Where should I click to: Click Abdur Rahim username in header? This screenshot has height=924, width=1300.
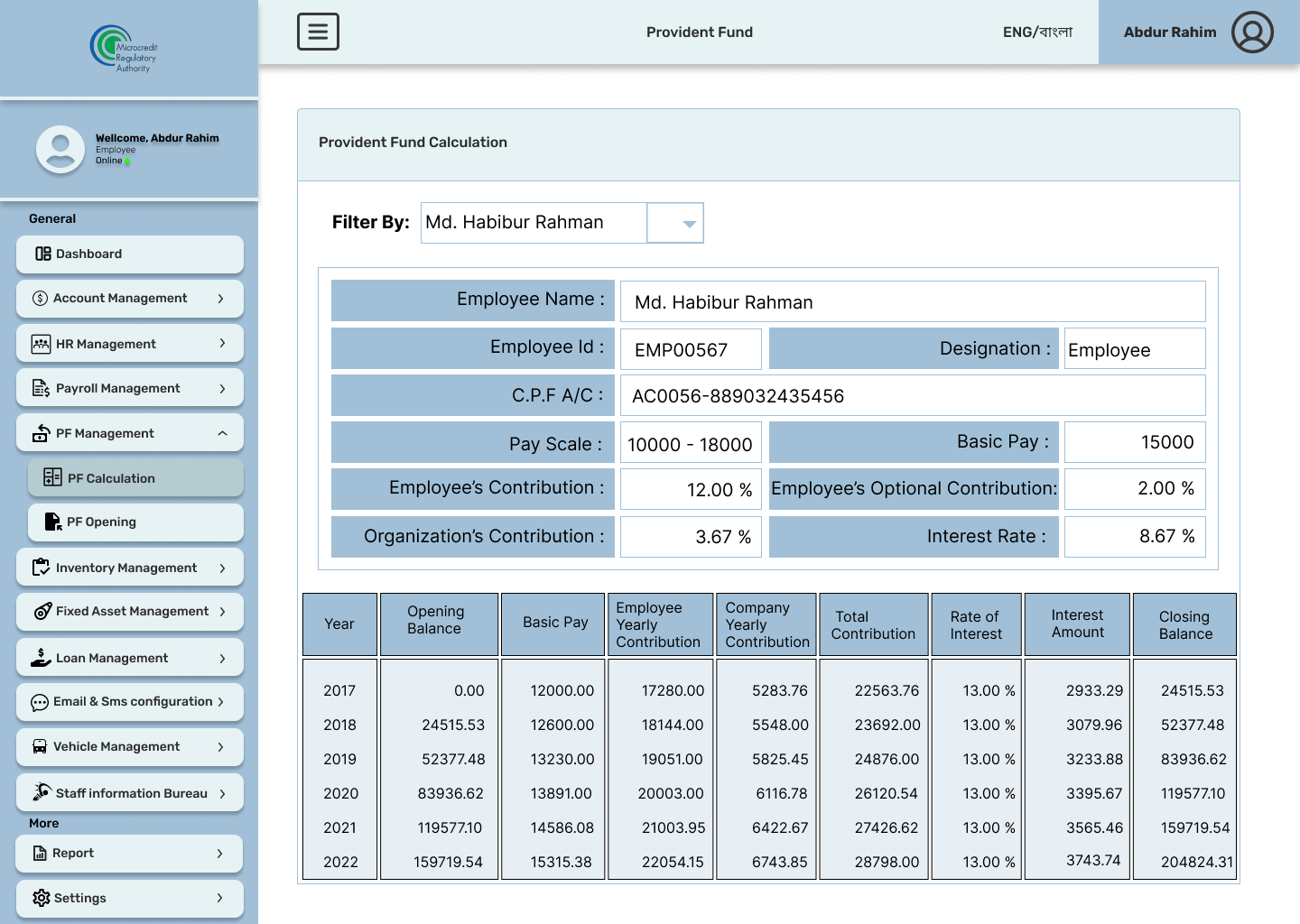pos(1170,32)
